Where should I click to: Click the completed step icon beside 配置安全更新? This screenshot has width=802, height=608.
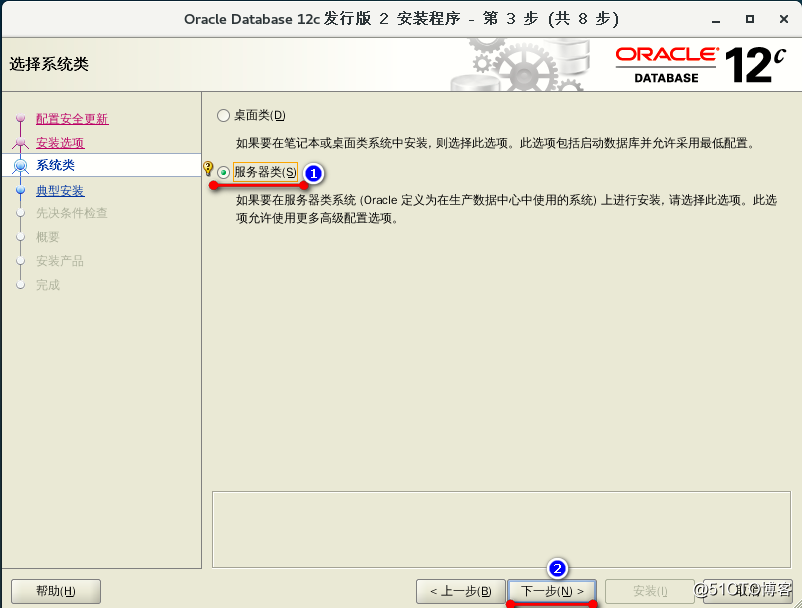(21, 117)
